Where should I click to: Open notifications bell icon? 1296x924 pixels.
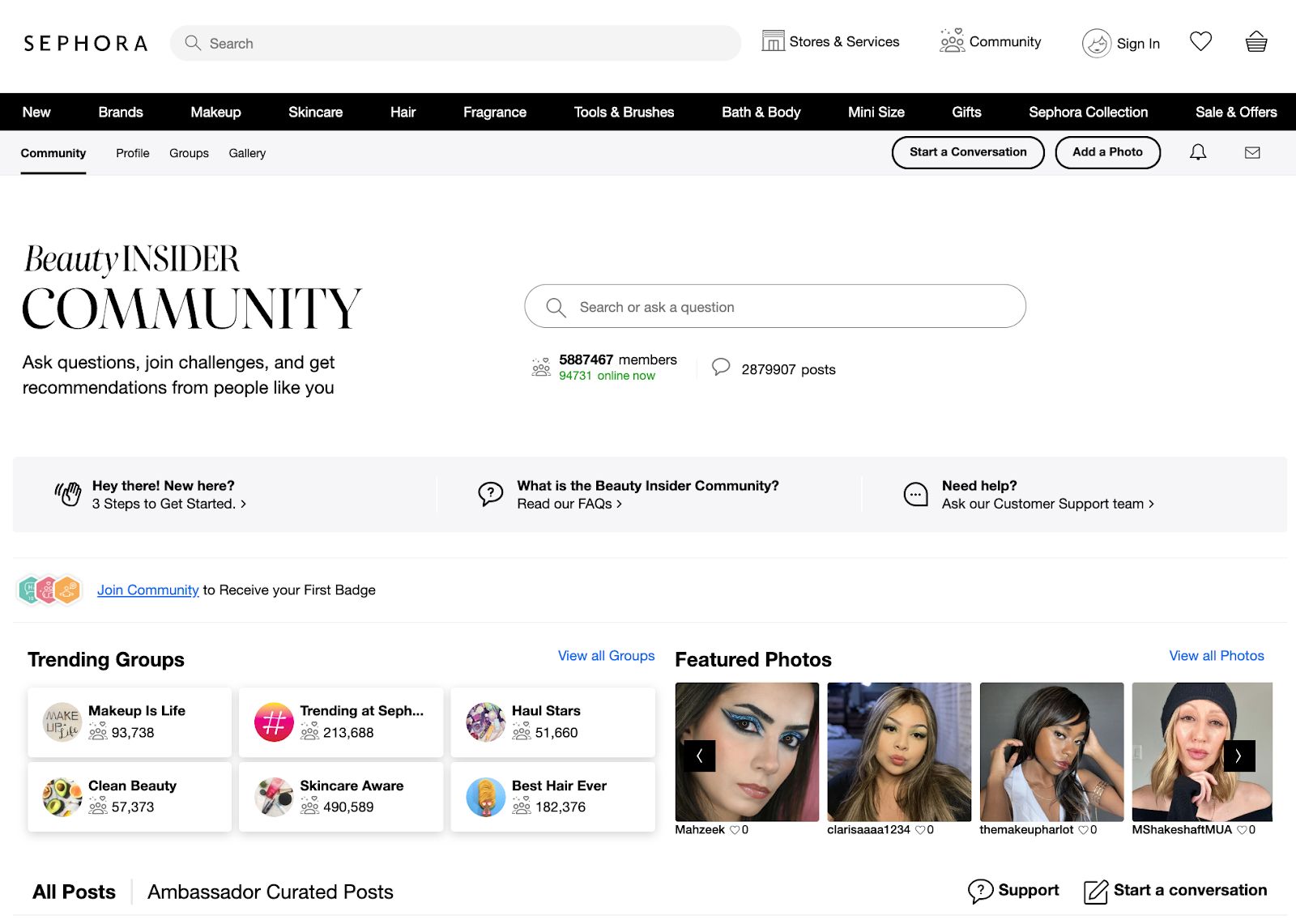click(x=1198, y=152)
